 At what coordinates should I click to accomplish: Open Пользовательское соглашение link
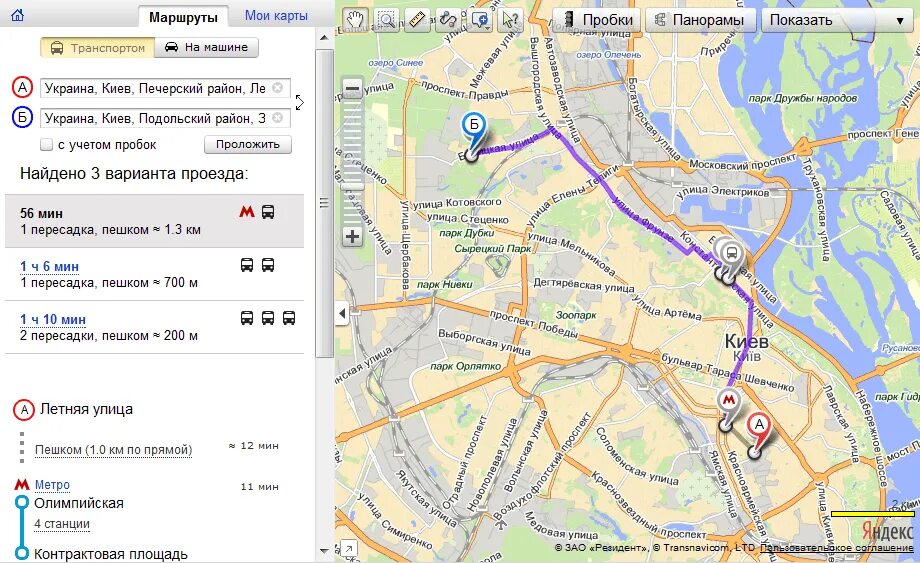837,548
